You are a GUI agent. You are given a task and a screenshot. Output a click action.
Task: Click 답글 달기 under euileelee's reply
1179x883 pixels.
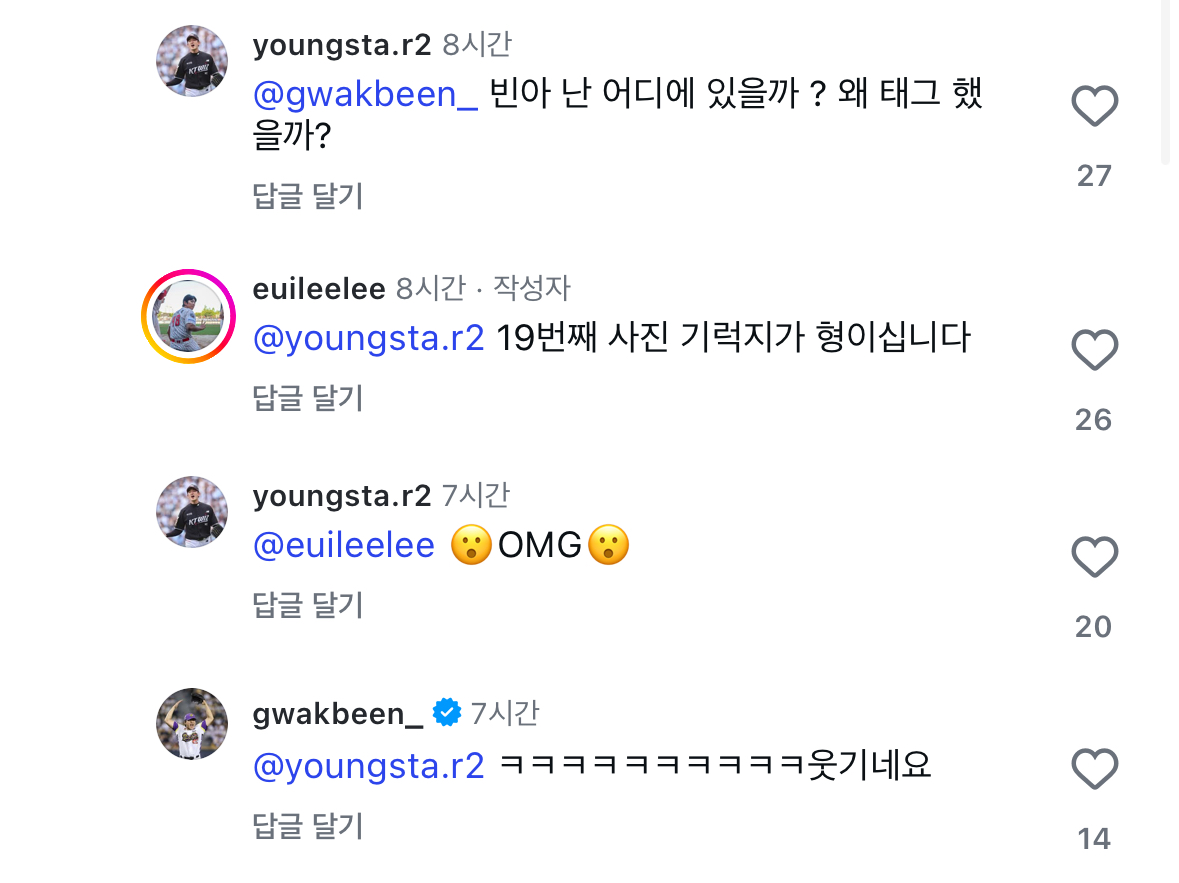[308, 398]
